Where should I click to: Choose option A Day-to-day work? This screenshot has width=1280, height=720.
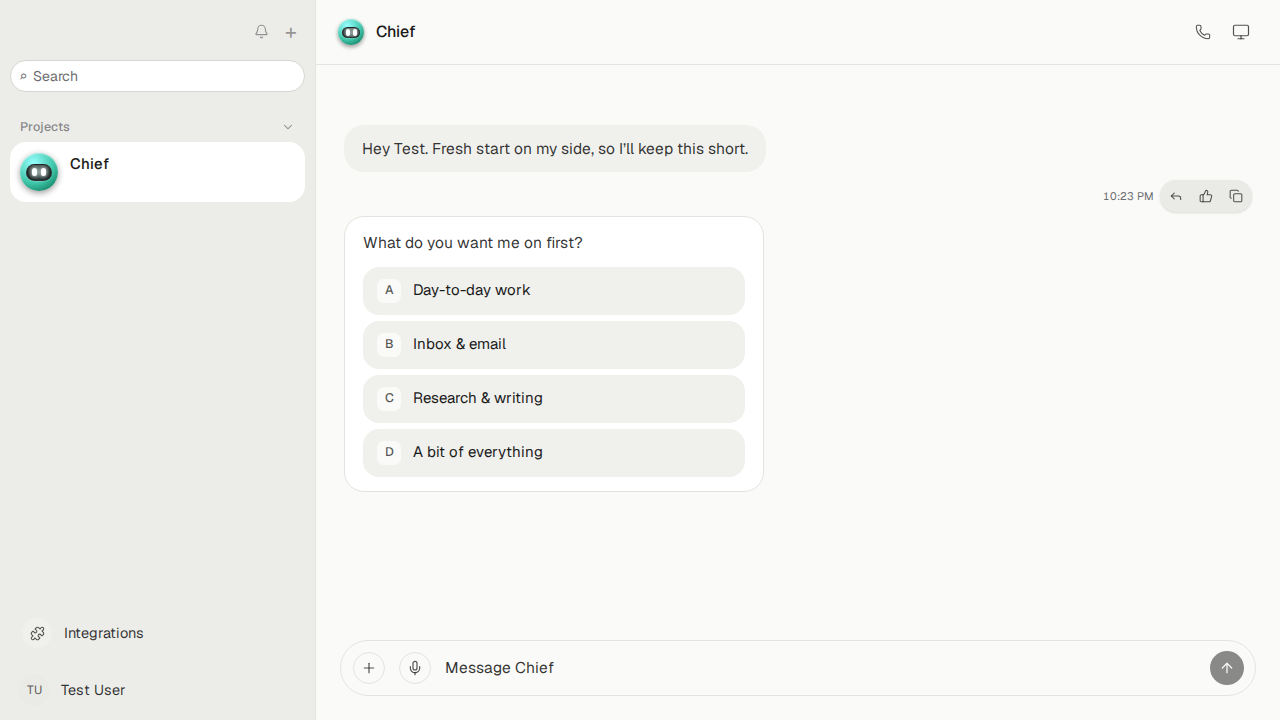[x=554, y=291]
